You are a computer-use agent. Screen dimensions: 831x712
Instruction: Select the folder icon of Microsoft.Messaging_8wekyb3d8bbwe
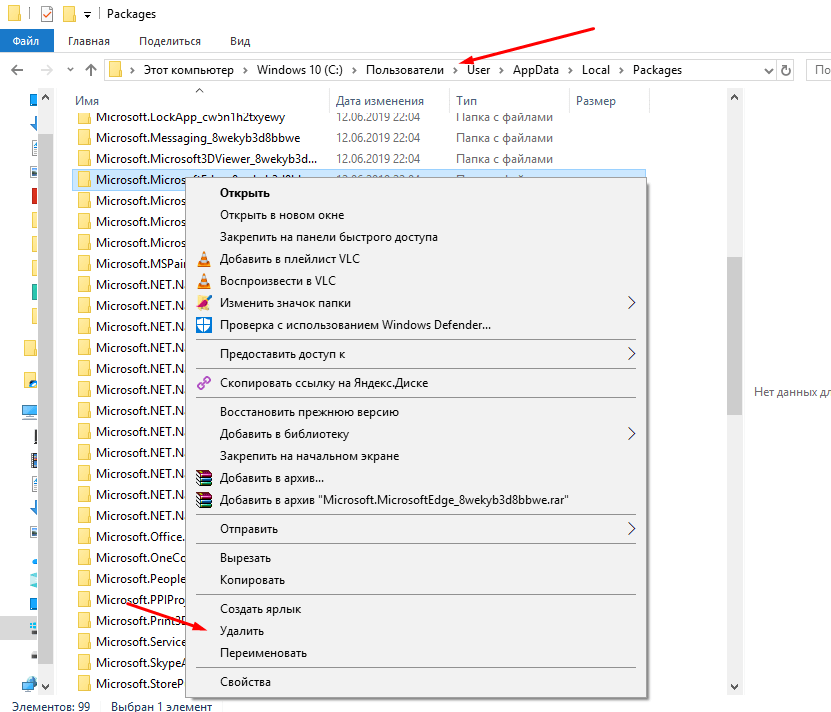84,138
